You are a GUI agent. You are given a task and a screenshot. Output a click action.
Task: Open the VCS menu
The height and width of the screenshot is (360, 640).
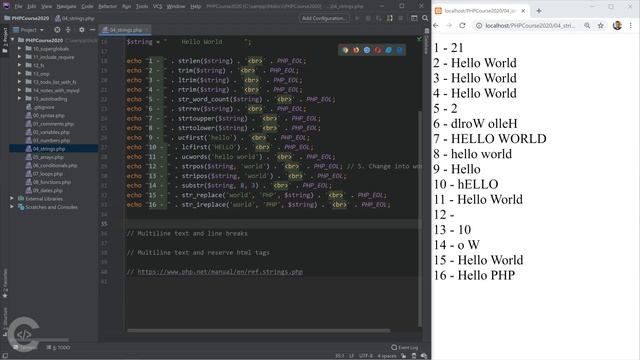click(158, 6)
